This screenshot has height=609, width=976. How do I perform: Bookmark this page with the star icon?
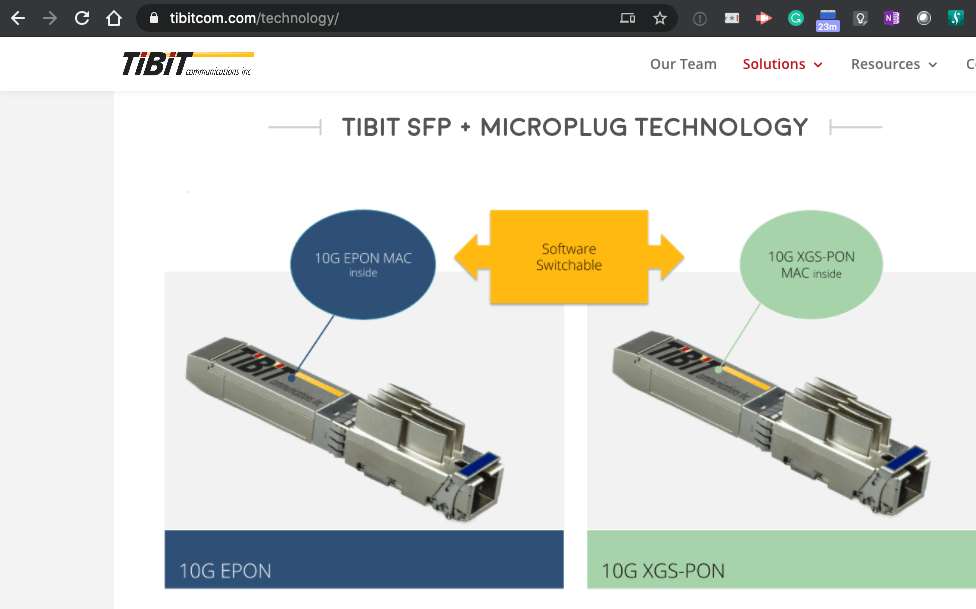(659, 17)
